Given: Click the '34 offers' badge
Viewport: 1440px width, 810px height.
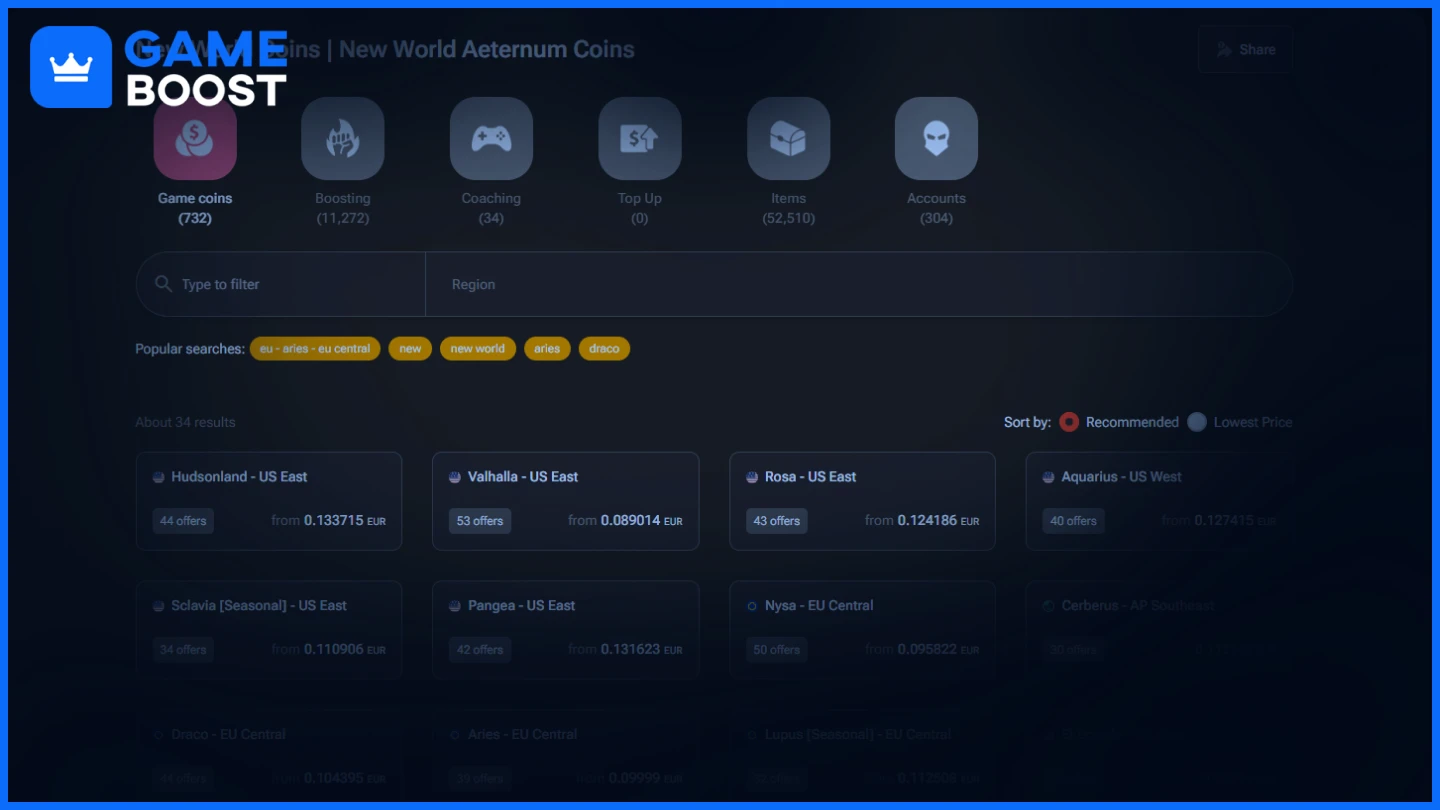Looking at the screenshot, I should (x=183, y=650).
